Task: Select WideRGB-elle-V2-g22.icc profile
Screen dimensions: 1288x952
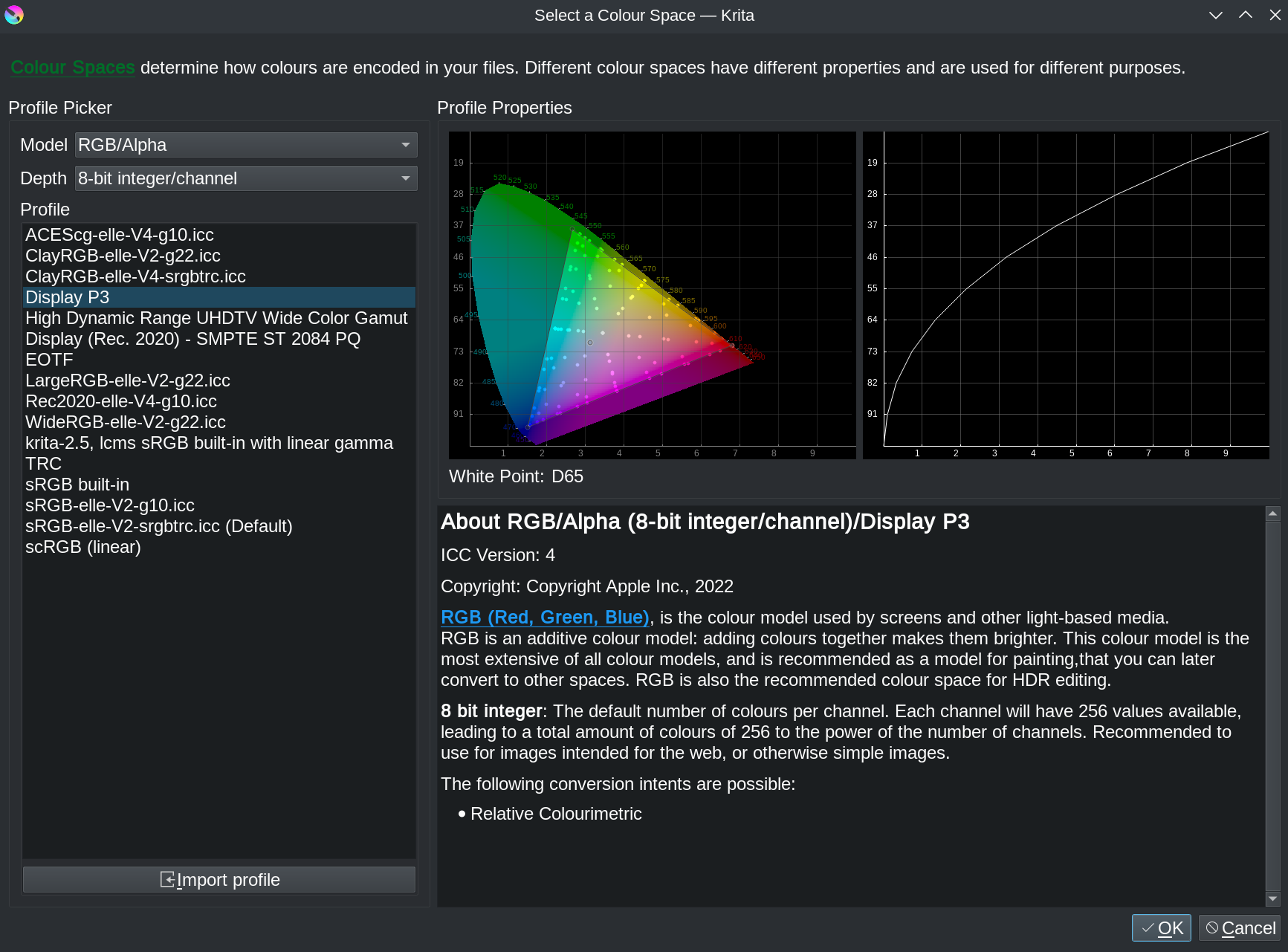Action: [219, 422]
